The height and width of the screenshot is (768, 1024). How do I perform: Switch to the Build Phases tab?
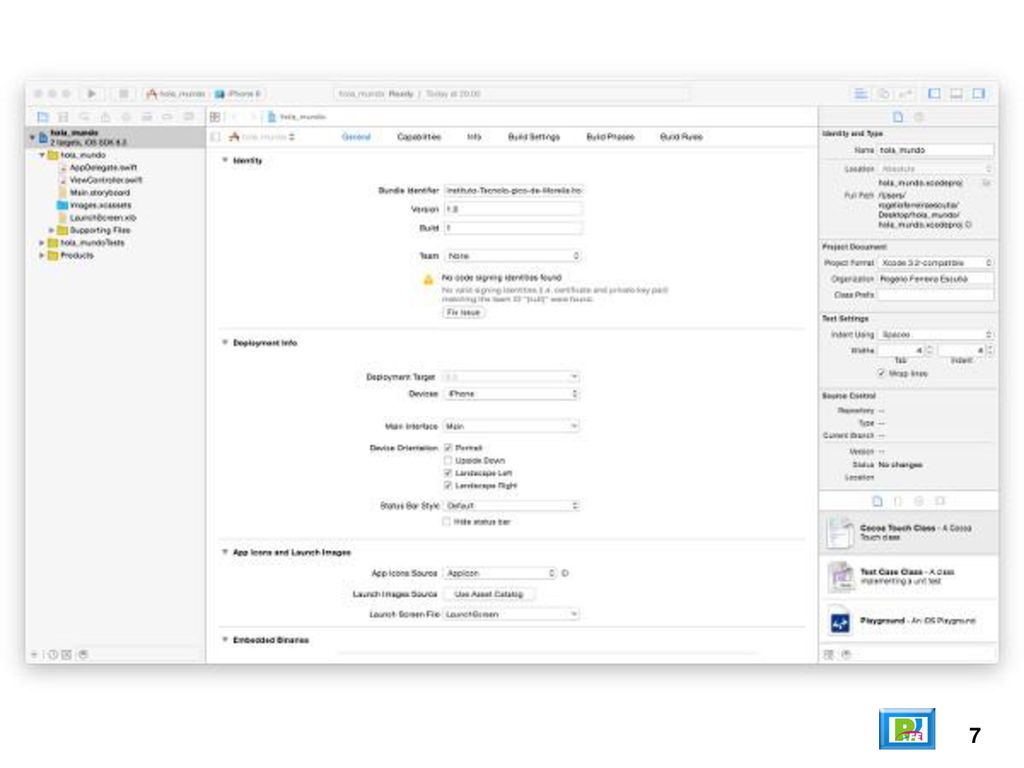[x=610, y=136]
